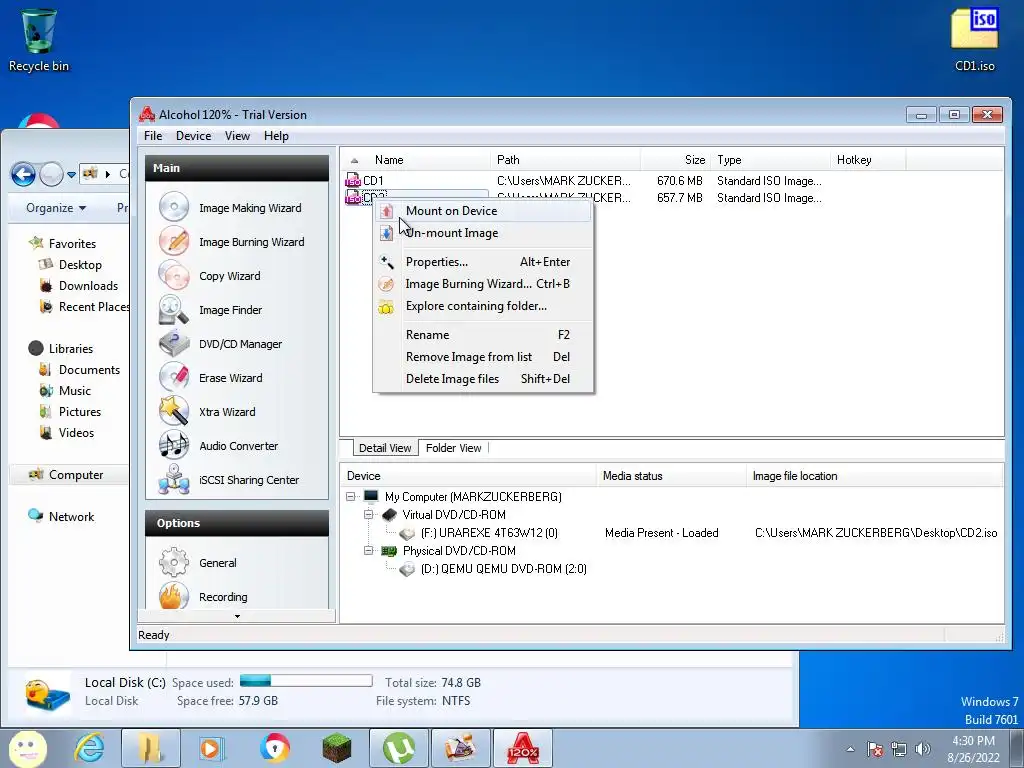
Task: Switch to the Detail View tab
Action: 385,448
